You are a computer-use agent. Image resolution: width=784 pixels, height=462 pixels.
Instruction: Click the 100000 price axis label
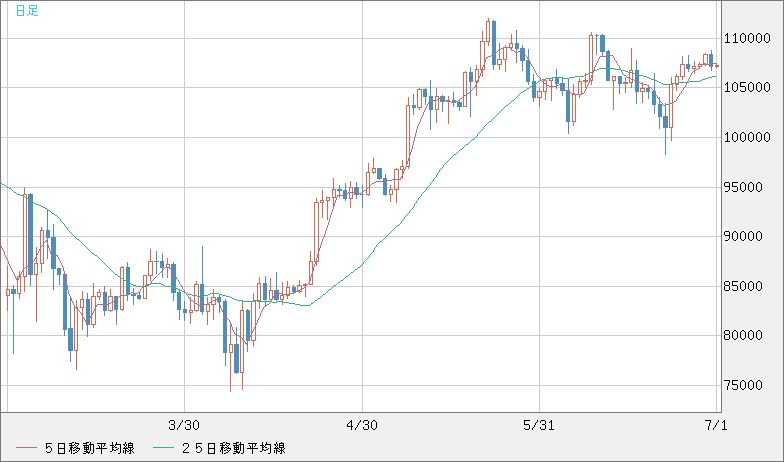pos(747,138)
